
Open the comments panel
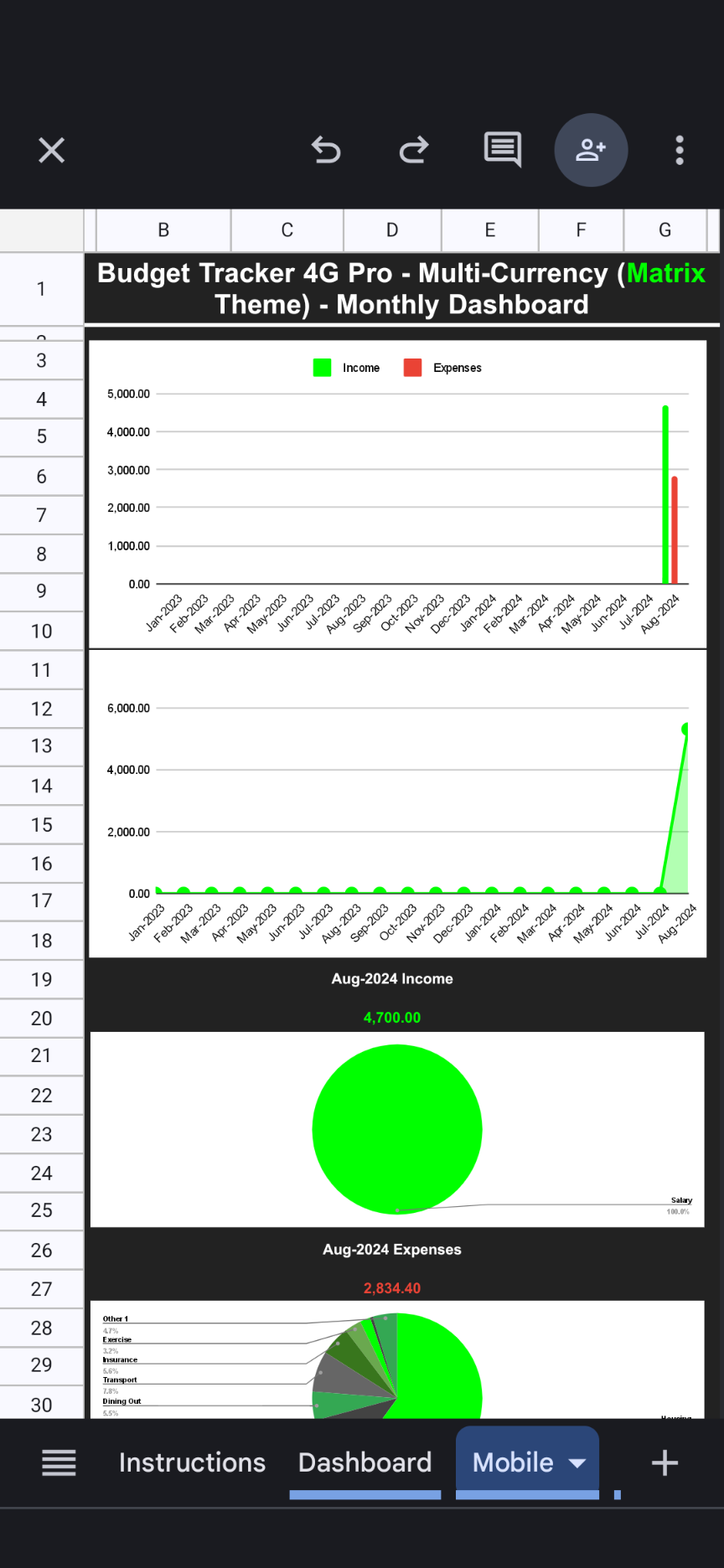pos(503,150)
